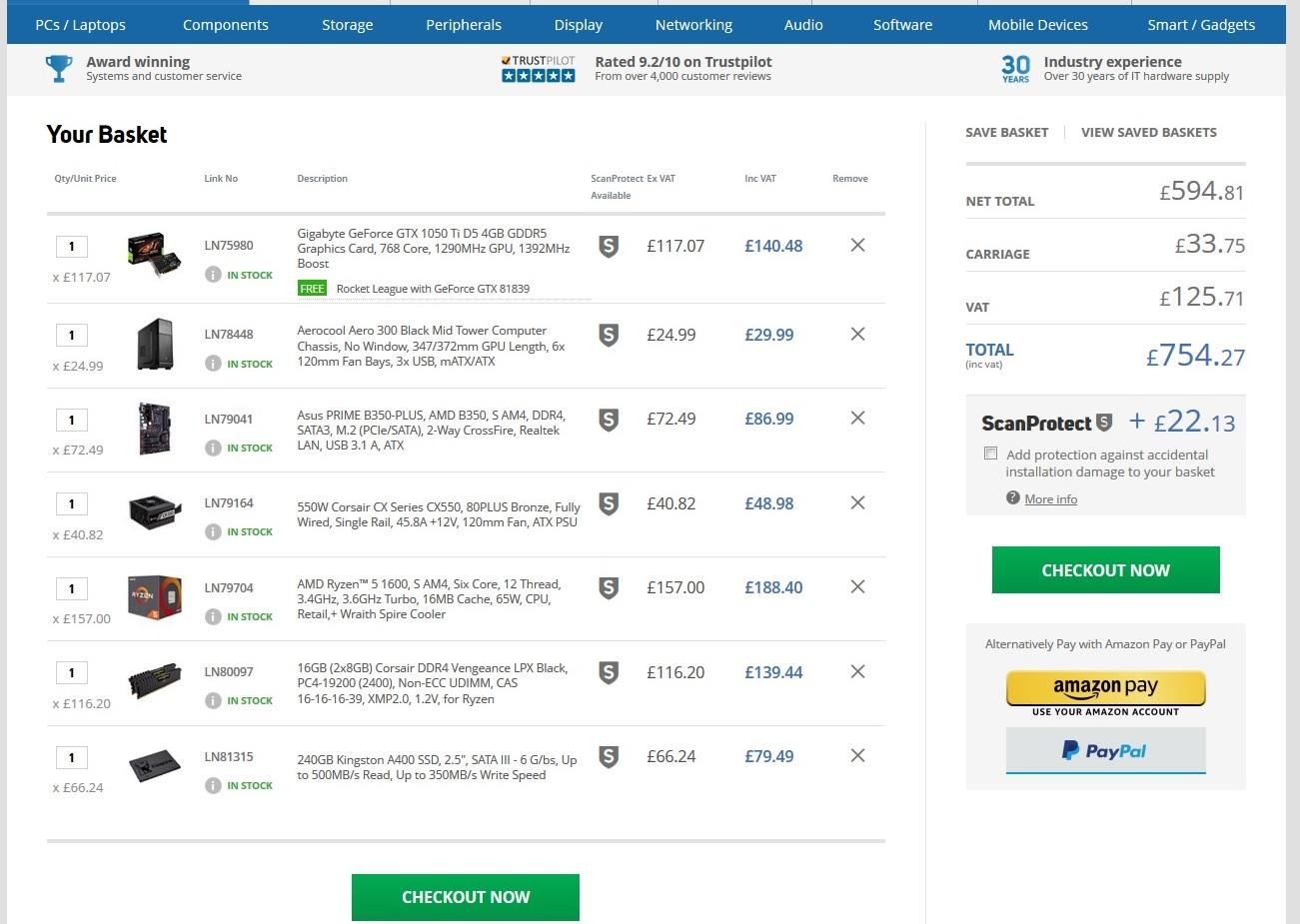The image size is (1300, 924).
Task: Click ScanProtect shield icon for Asus PRIME motherboard
Action: (x=609, y=420)
